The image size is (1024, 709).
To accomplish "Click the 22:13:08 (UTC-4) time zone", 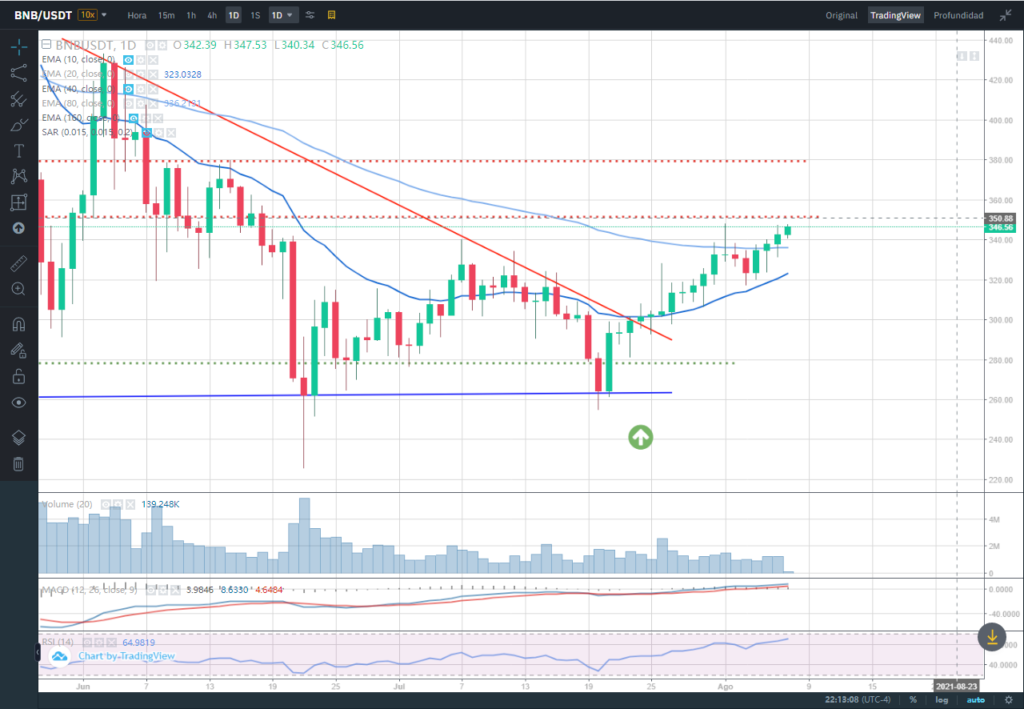I will pos(857,700).
